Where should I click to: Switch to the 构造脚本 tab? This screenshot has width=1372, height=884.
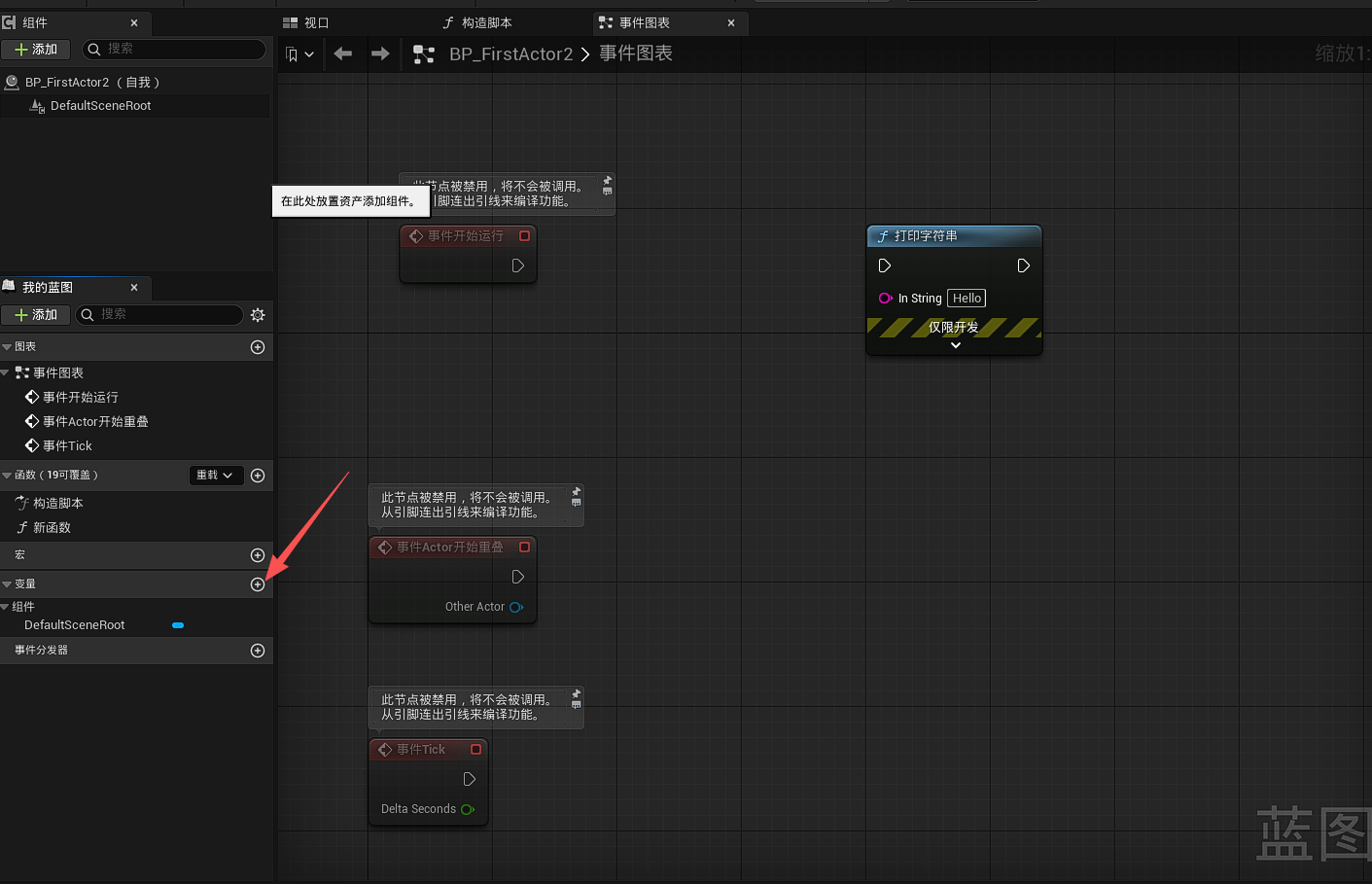(x=477, y=22)
